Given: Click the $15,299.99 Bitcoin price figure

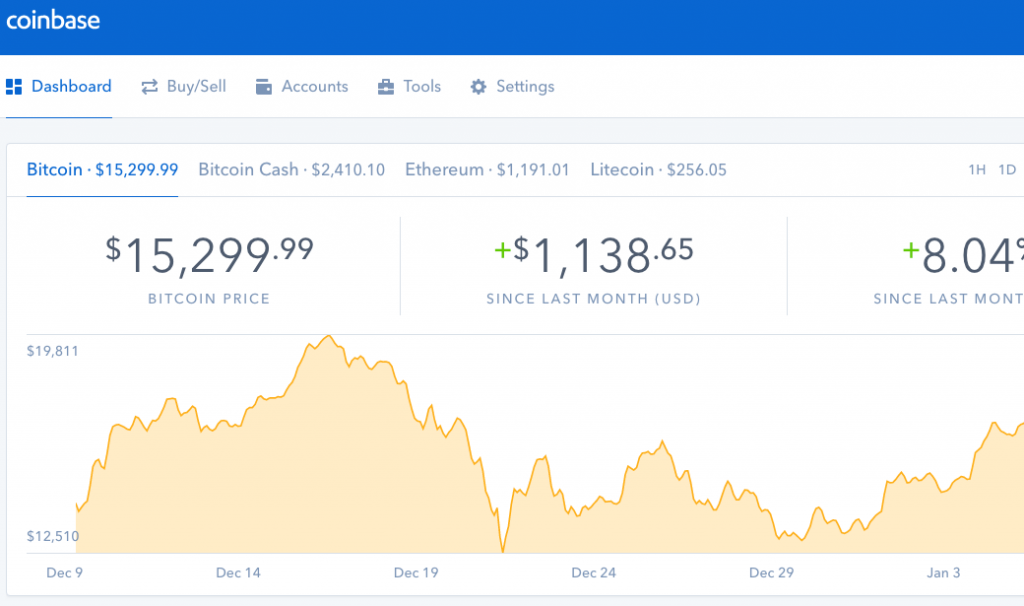Looking at the screenshot, I should click(x=209, y=255).
